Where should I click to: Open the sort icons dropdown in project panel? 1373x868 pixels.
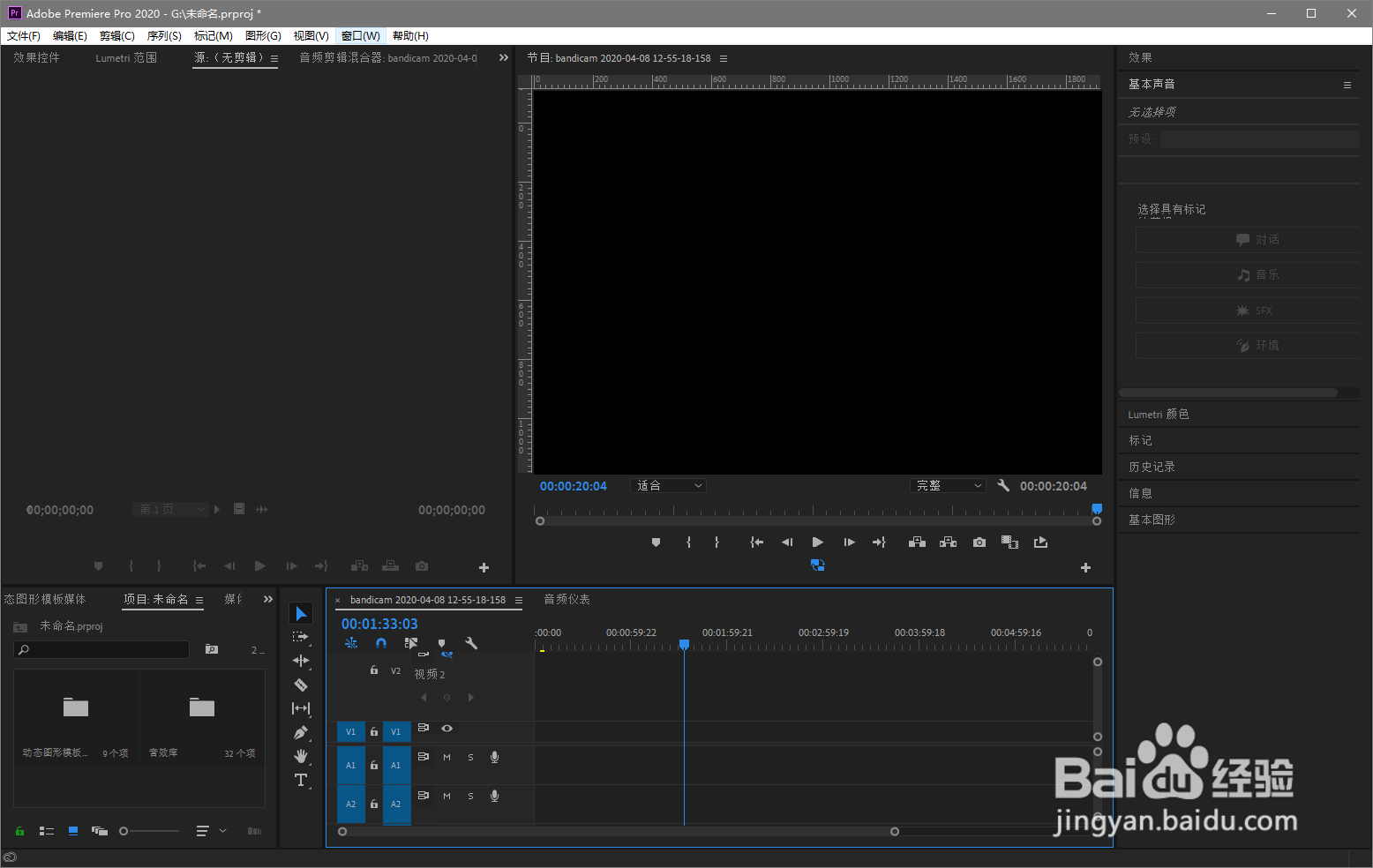point(211,831)
